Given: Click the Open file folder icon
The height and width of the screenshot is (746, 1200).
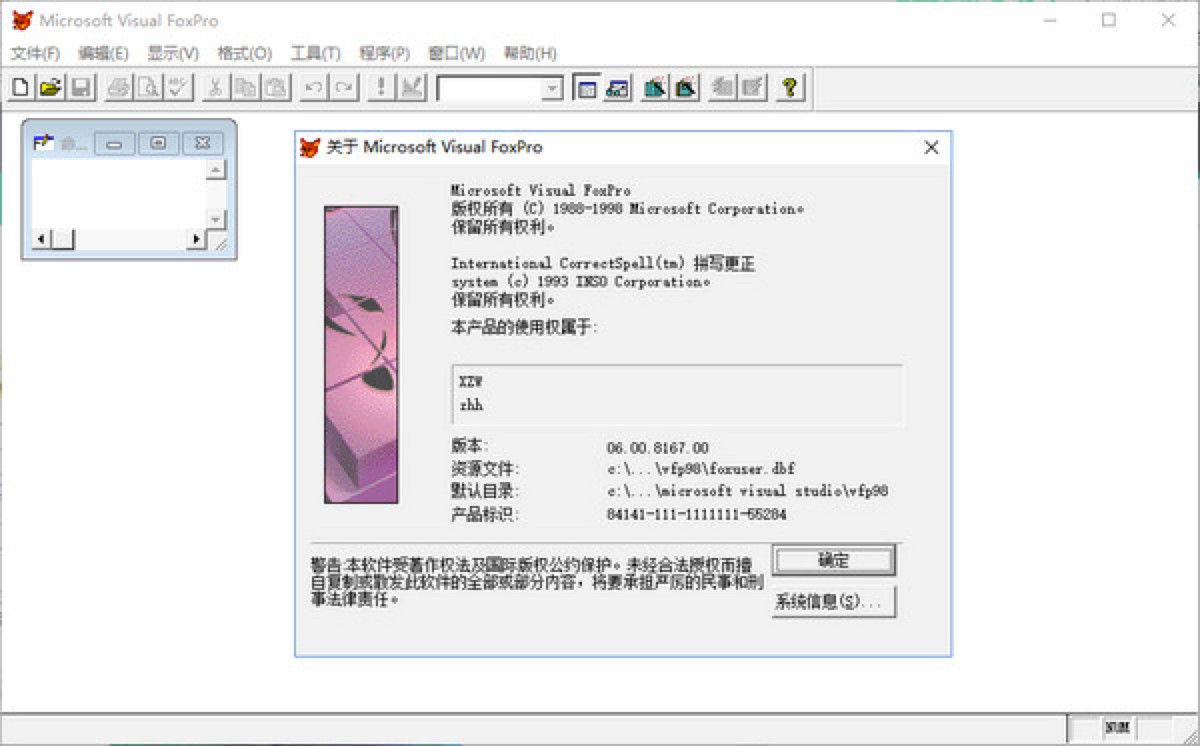Looking at the screenshot, I should 49,88.
